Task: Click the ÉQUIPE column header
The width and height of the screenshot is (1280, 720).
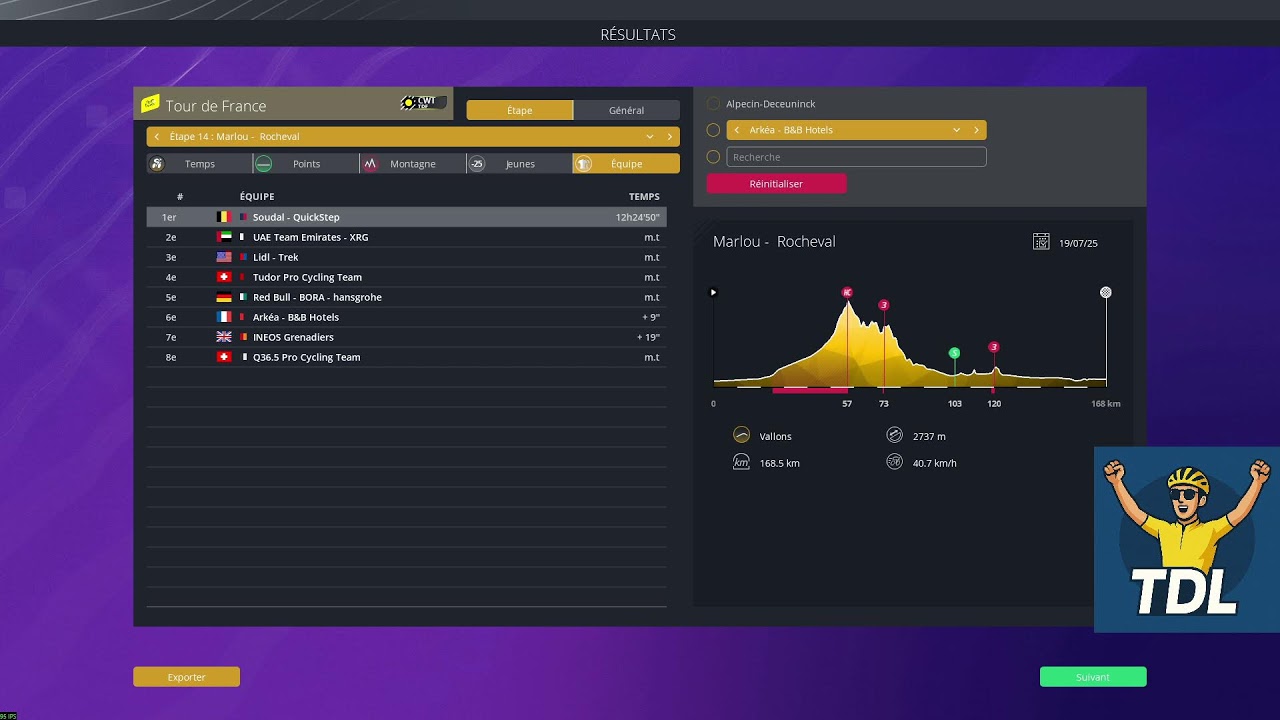Action: (x=257, y=197)
